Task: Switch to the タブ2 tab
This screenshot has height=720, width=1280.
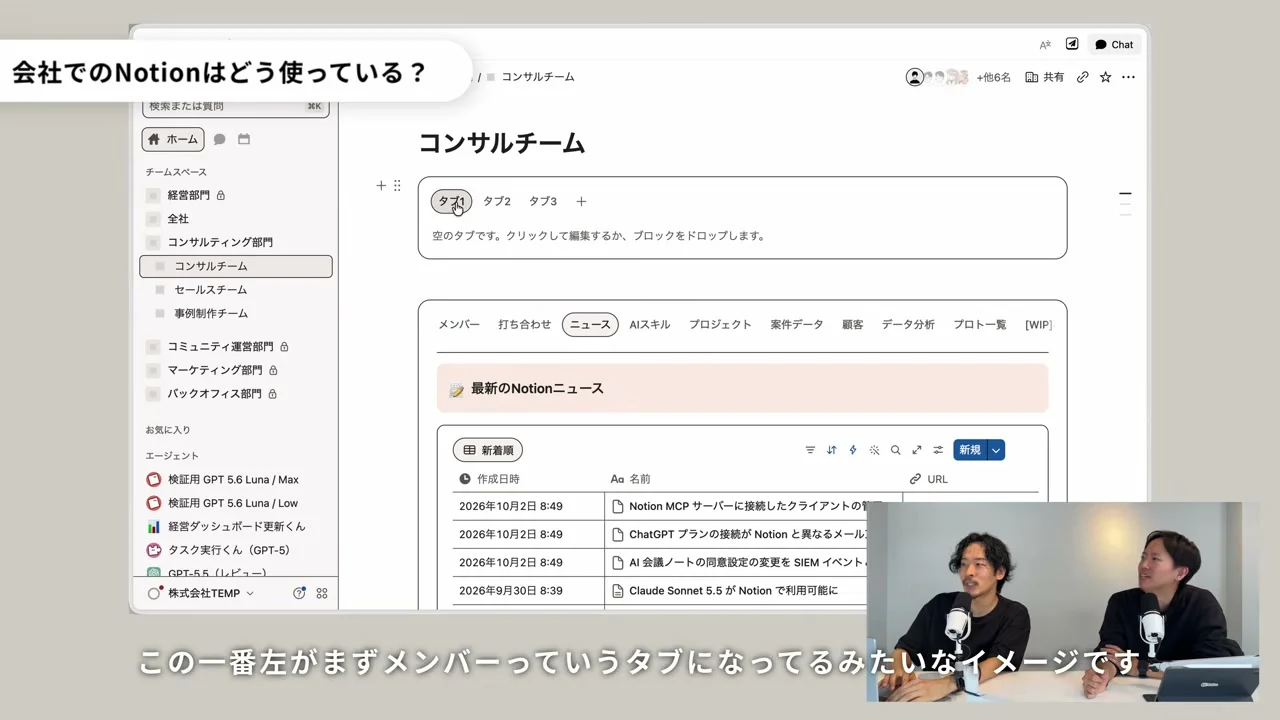Action: pyautogui.click(x=497, y=201)
